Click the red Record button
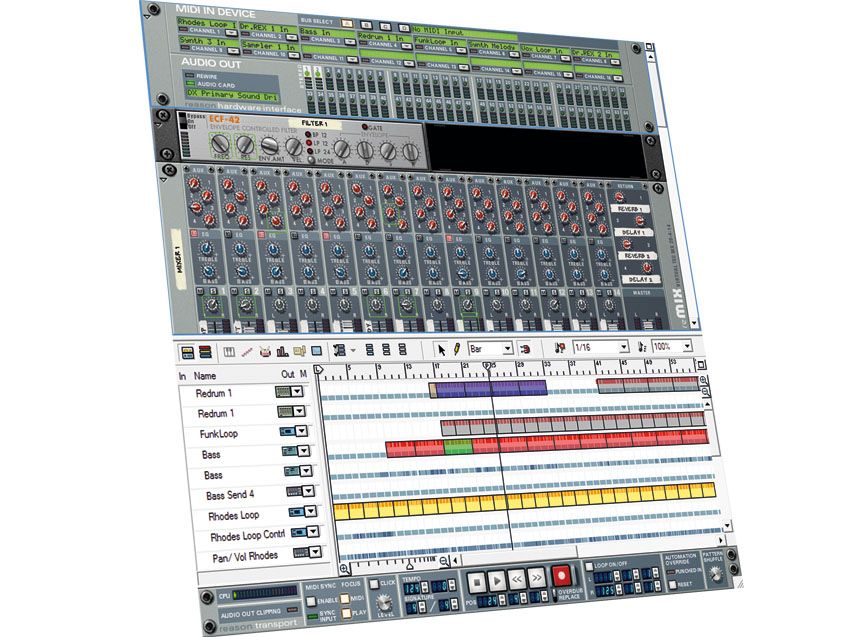850x637 pixels. [561, 575]
